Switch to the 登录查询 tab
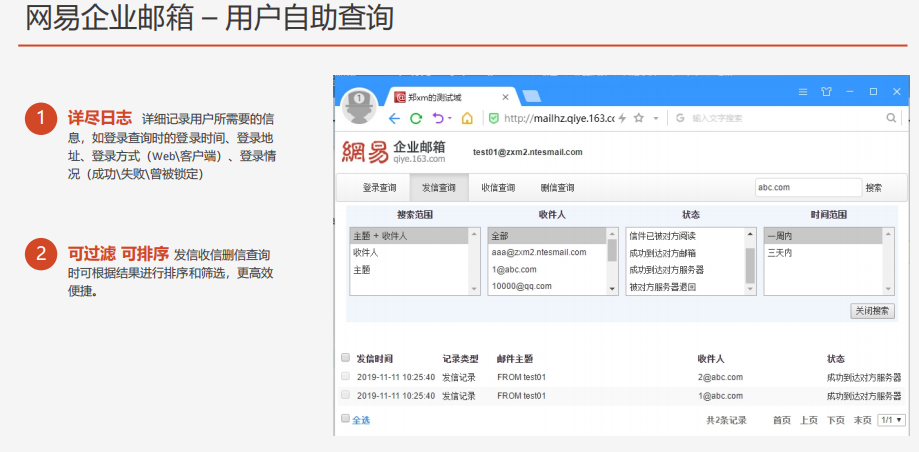 coord(379,188)
